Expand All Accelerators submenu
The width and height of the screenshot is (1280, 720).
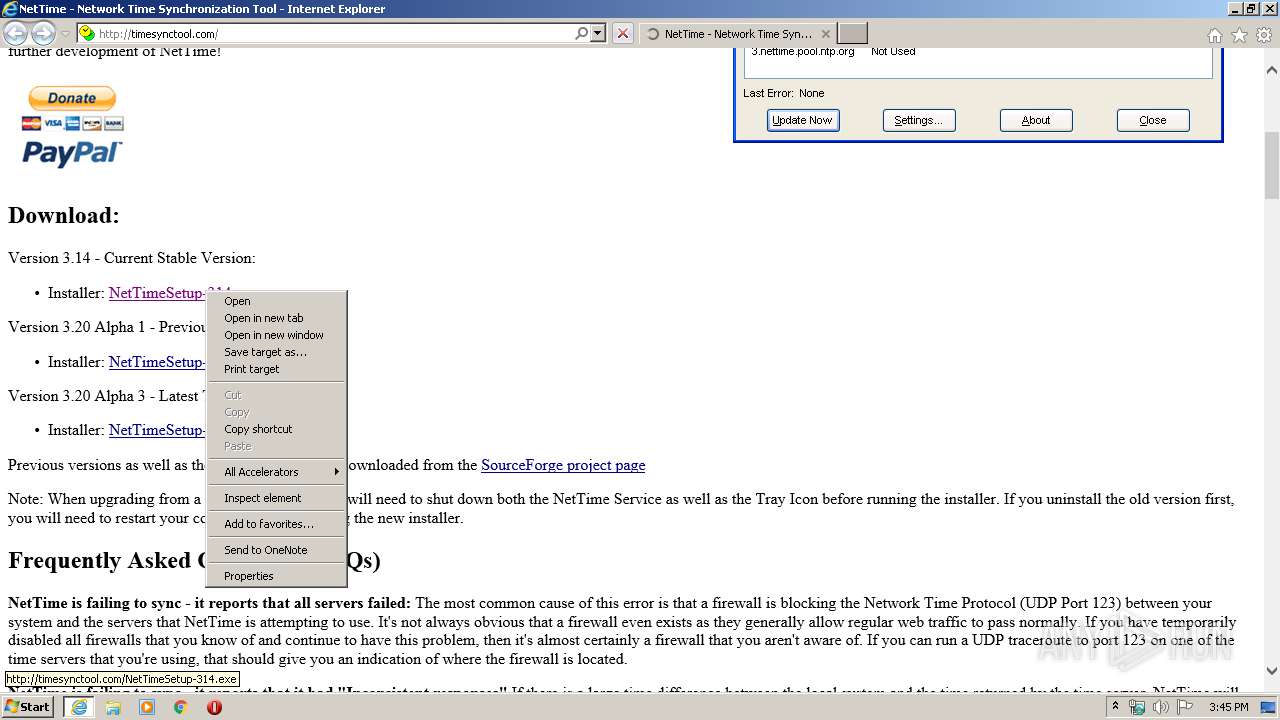coord(276,472)
